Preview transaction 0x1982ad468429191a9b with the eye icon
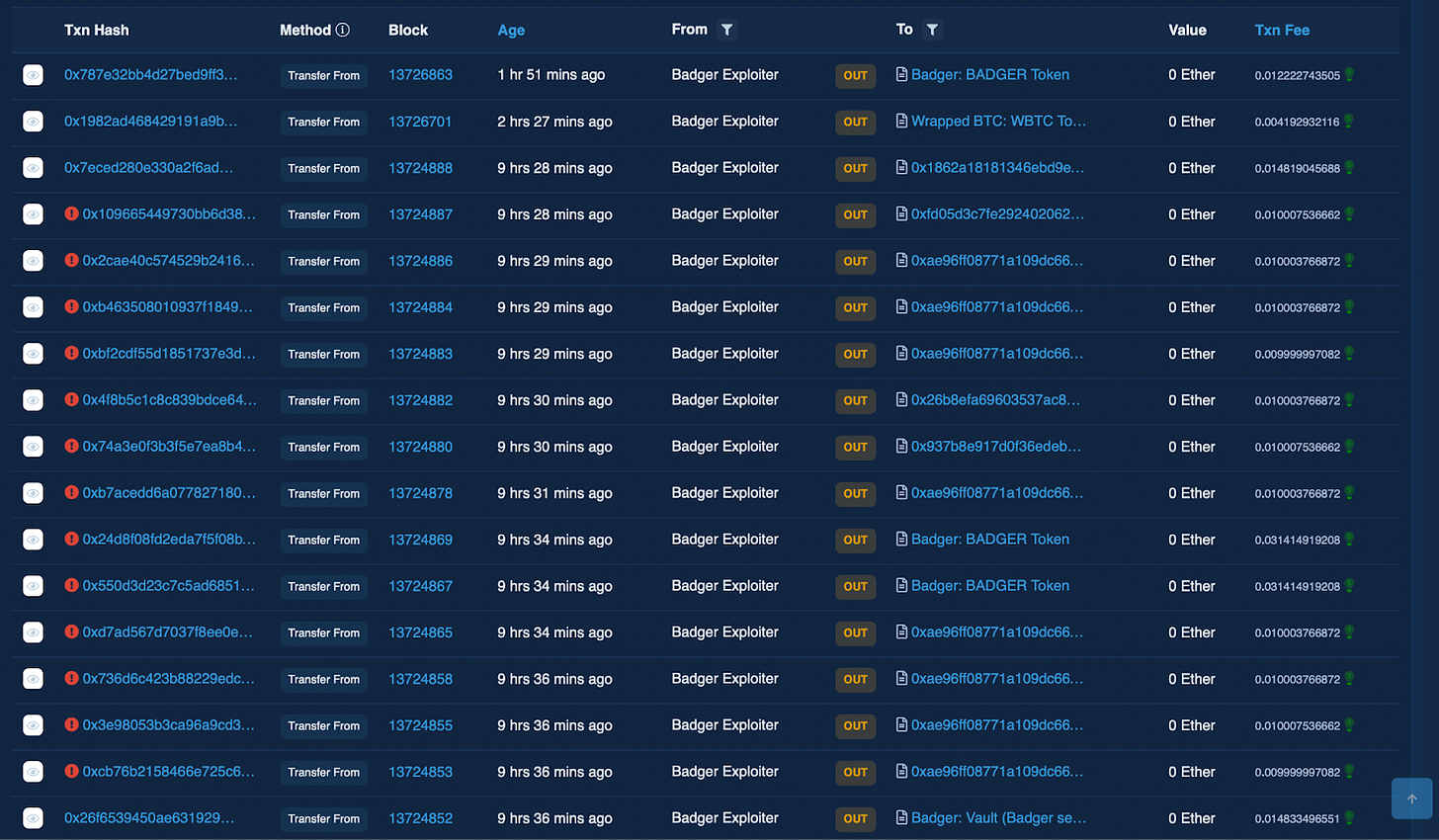Screen dimensions: 1439x840 [x=33, y=122]
